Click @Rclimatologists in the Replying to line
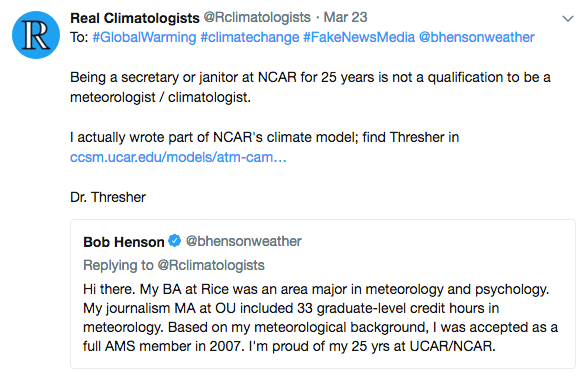Image resolution: width=588 pixels, height=383 pixels. click(x=211, y=265)
